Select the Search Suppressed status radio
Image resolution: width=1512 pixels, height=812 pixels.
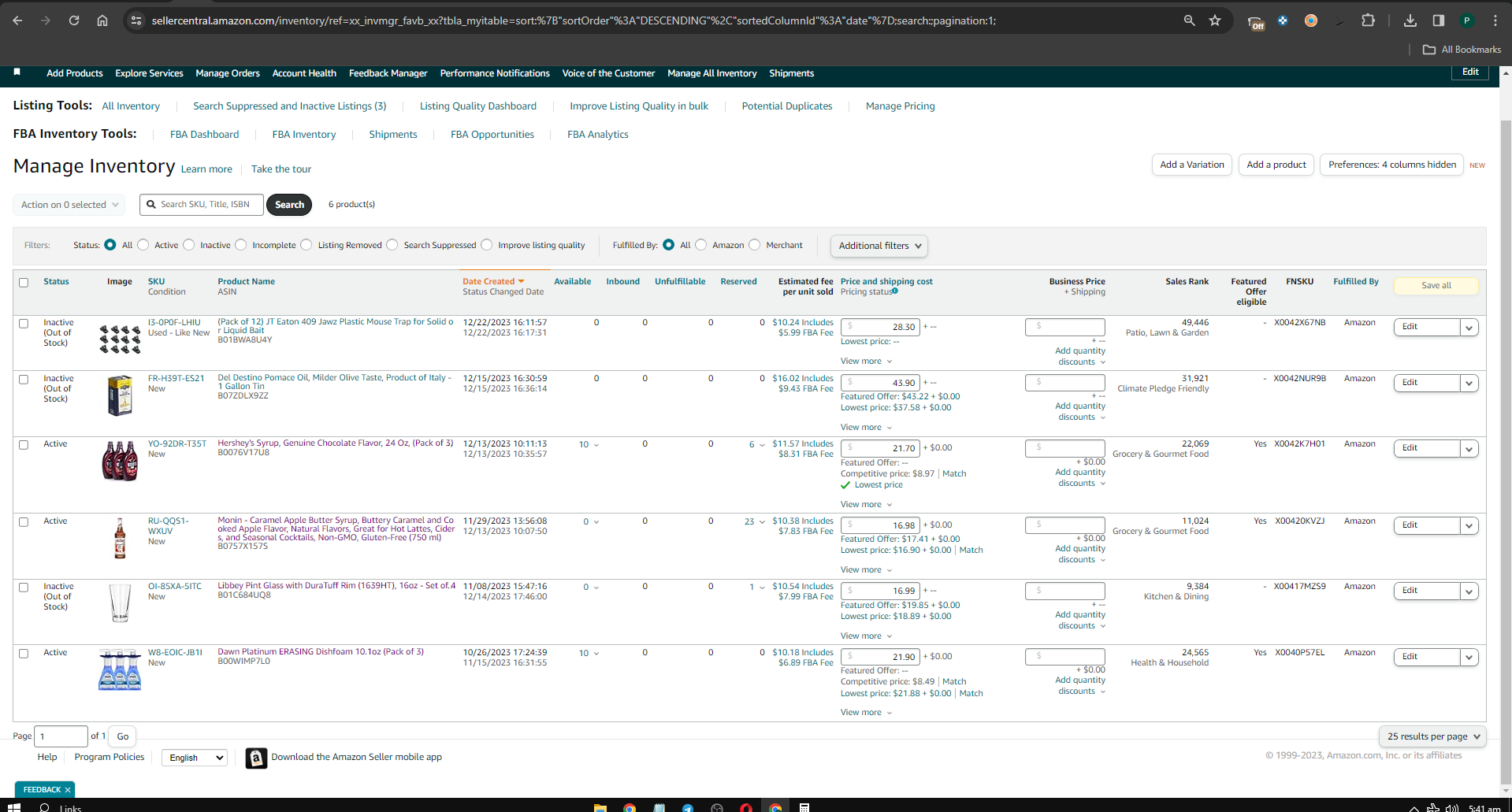click(x=392, y=245)
